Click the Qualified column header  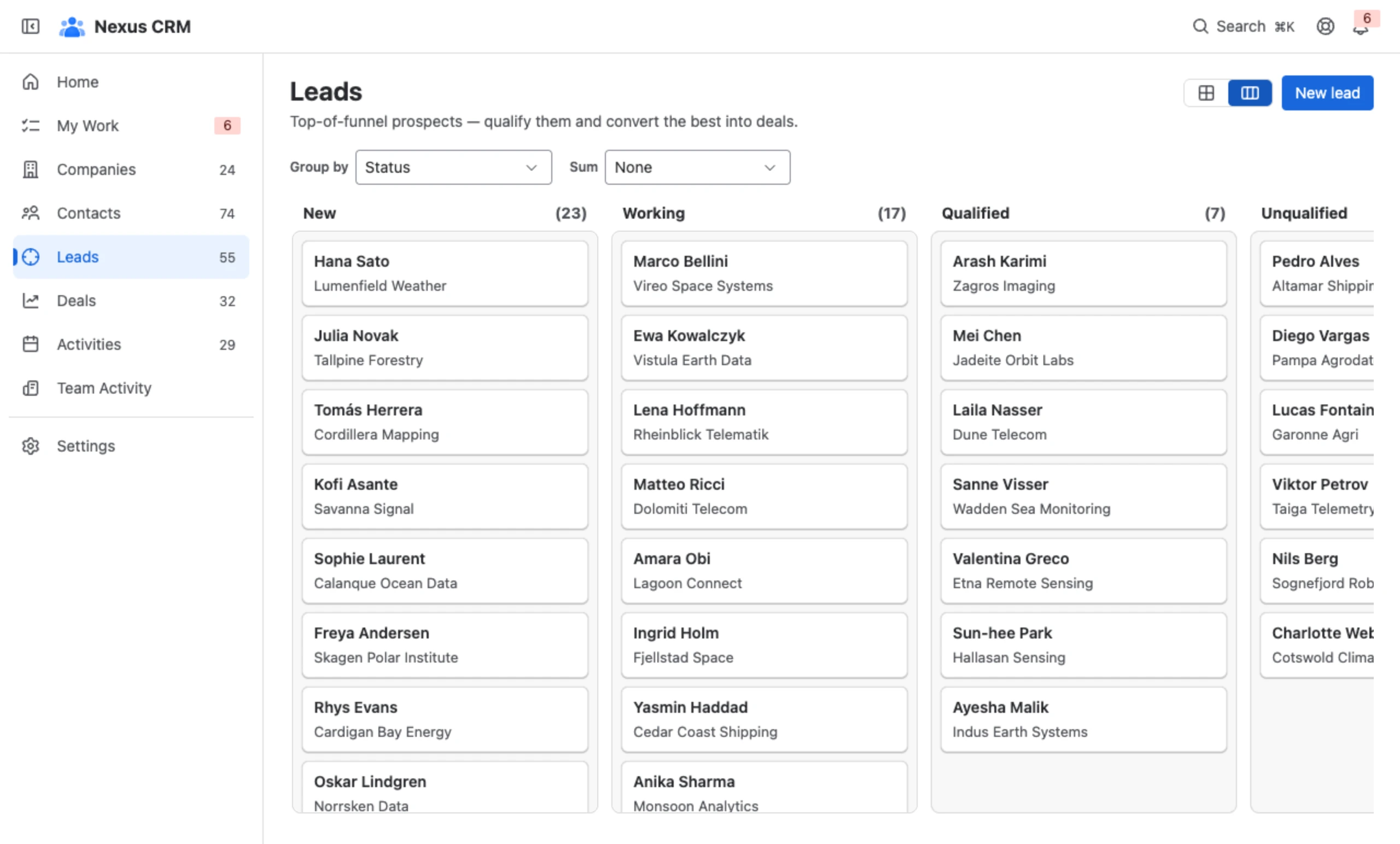pos(975,213)
